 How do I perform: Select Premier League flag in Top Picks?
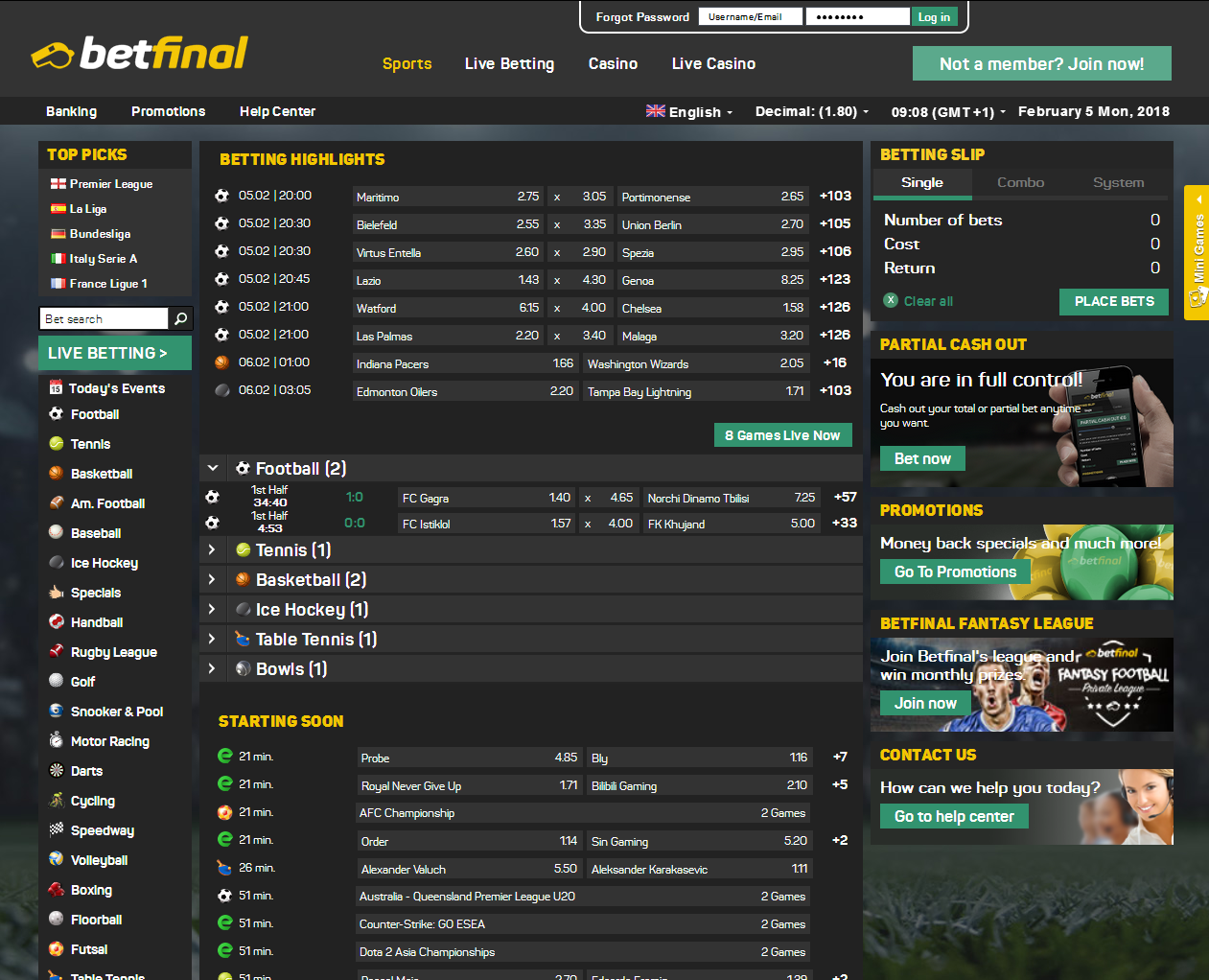tap(58, 183)
